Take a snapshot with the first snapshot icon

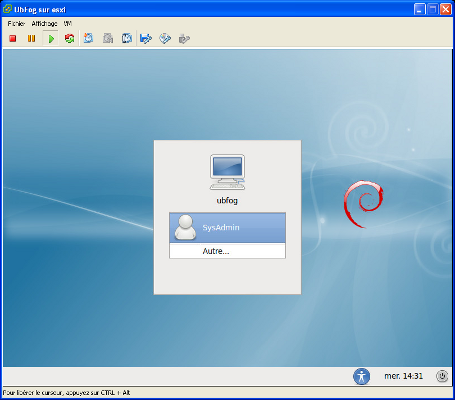(x=88, y=38)
